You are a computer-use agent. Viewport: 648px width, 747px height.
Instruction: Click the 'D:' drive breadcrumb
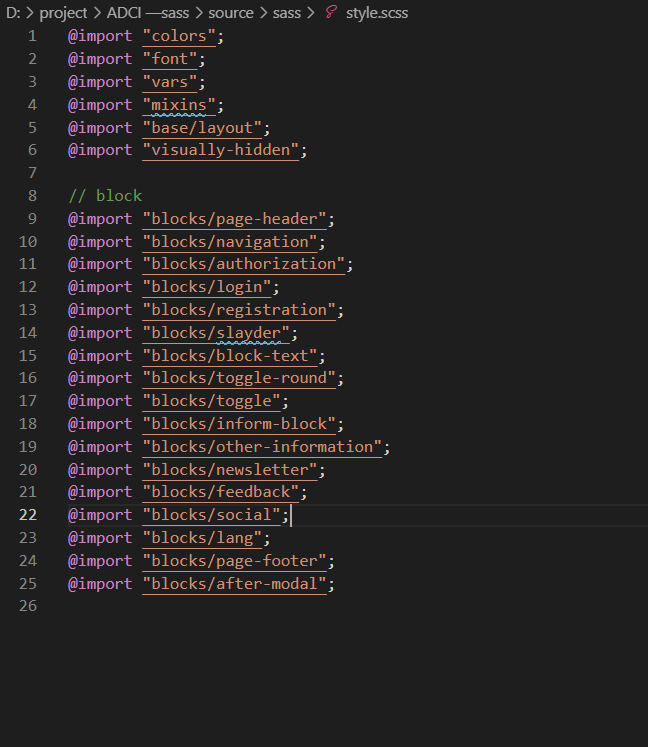point(13,13)
